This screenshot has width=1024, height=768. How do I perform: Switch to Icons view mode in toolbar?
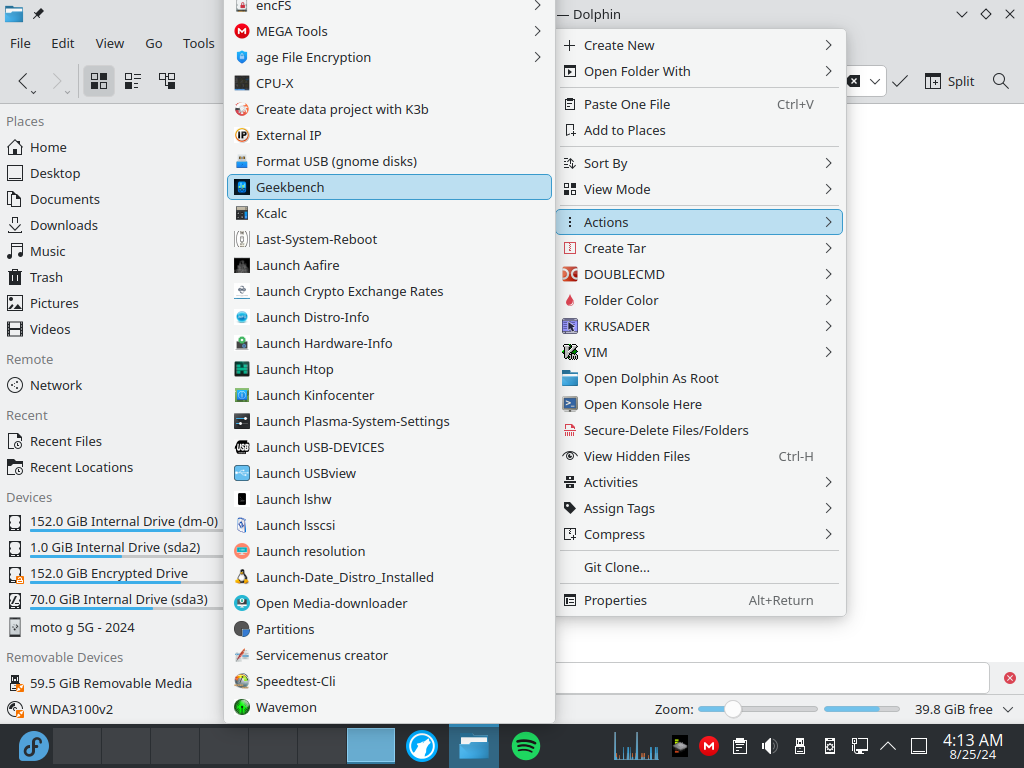(99, 81)
